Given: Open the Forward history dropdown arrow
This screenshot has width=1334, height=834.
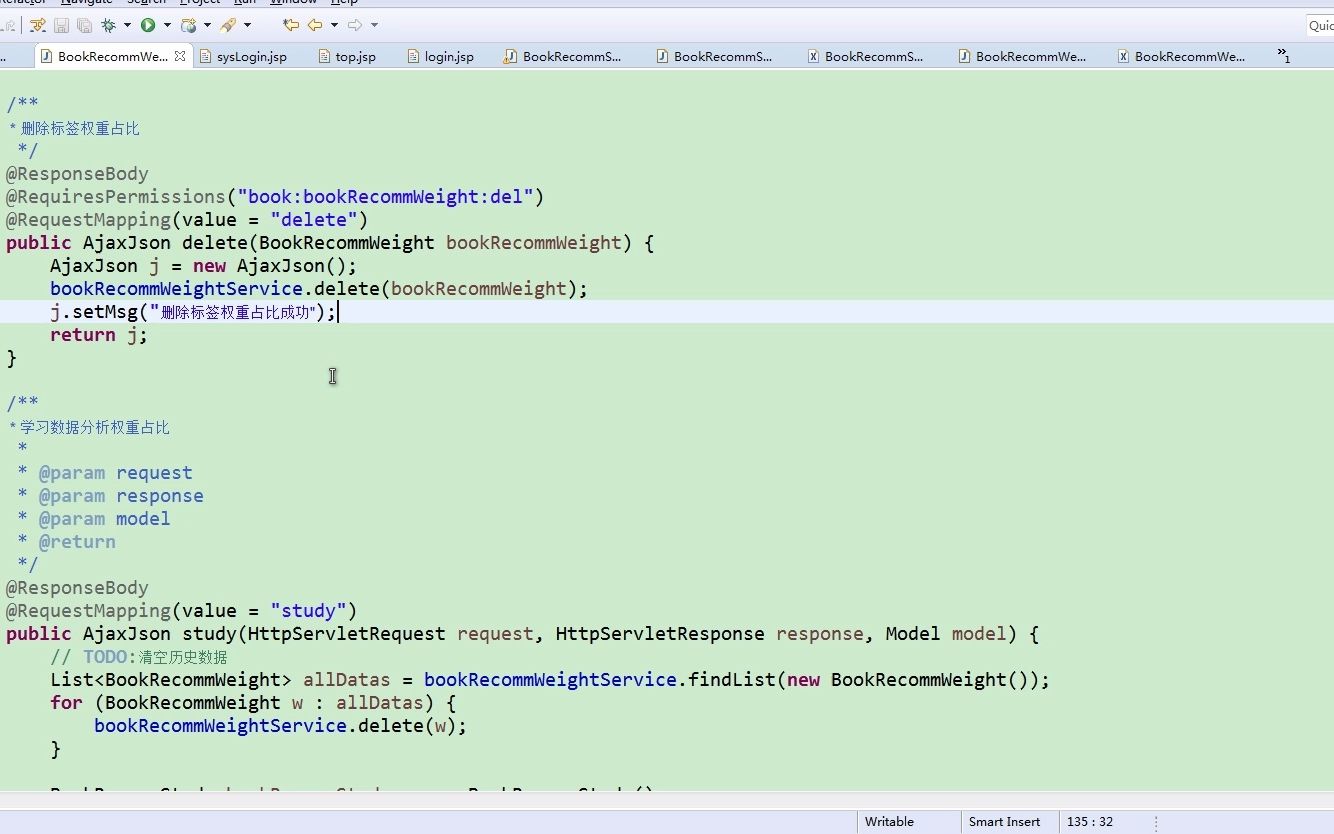Looking at the screenshot, I should 375,25.
